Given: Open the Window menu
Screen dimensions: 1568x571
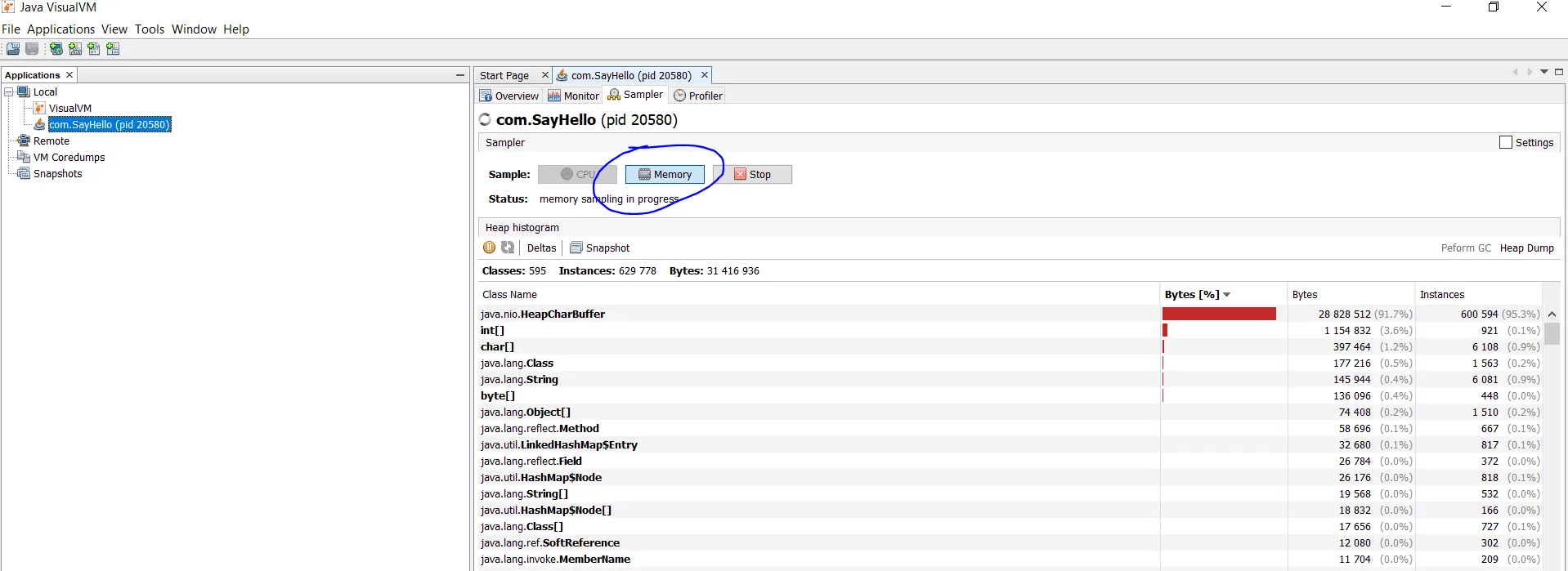Looking at the screenshot, I should 194,29.
